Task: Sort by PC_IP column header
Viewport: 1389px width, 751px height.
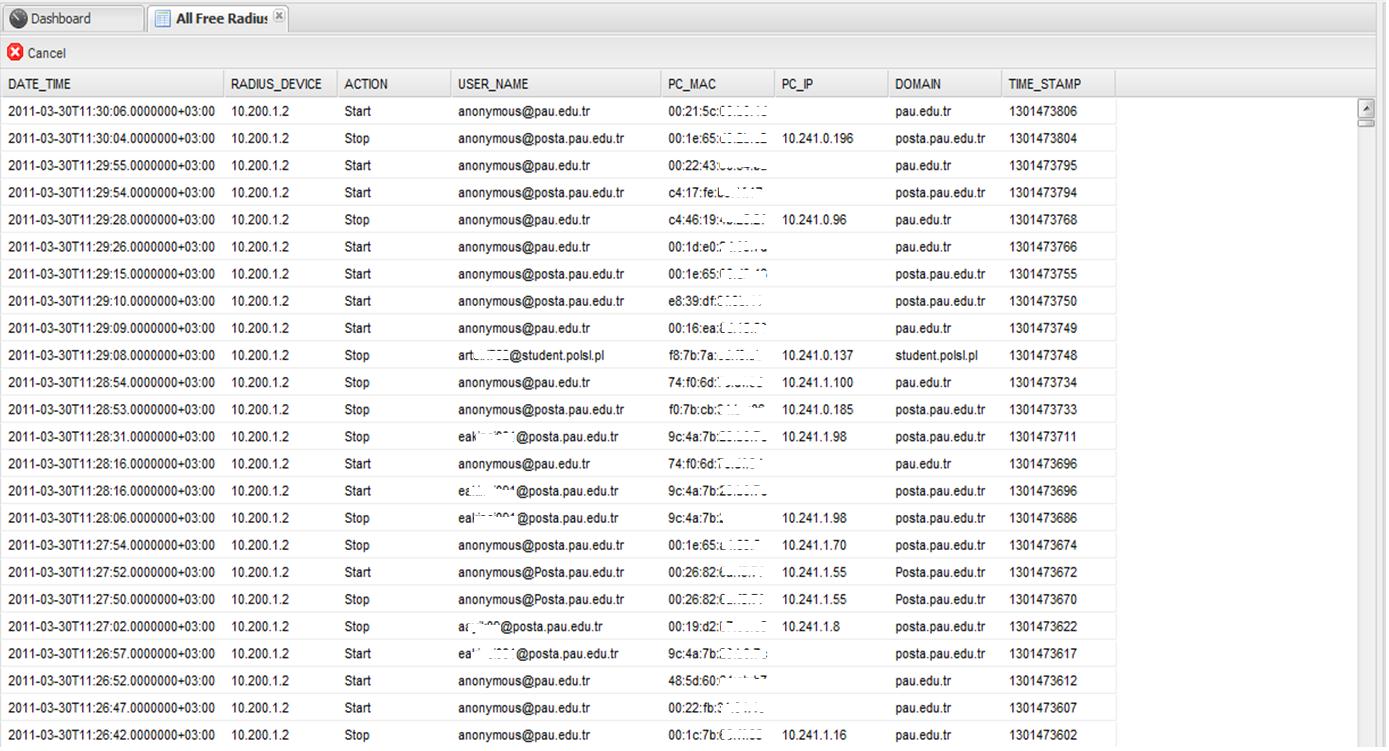Action: [x=831, y=84]
